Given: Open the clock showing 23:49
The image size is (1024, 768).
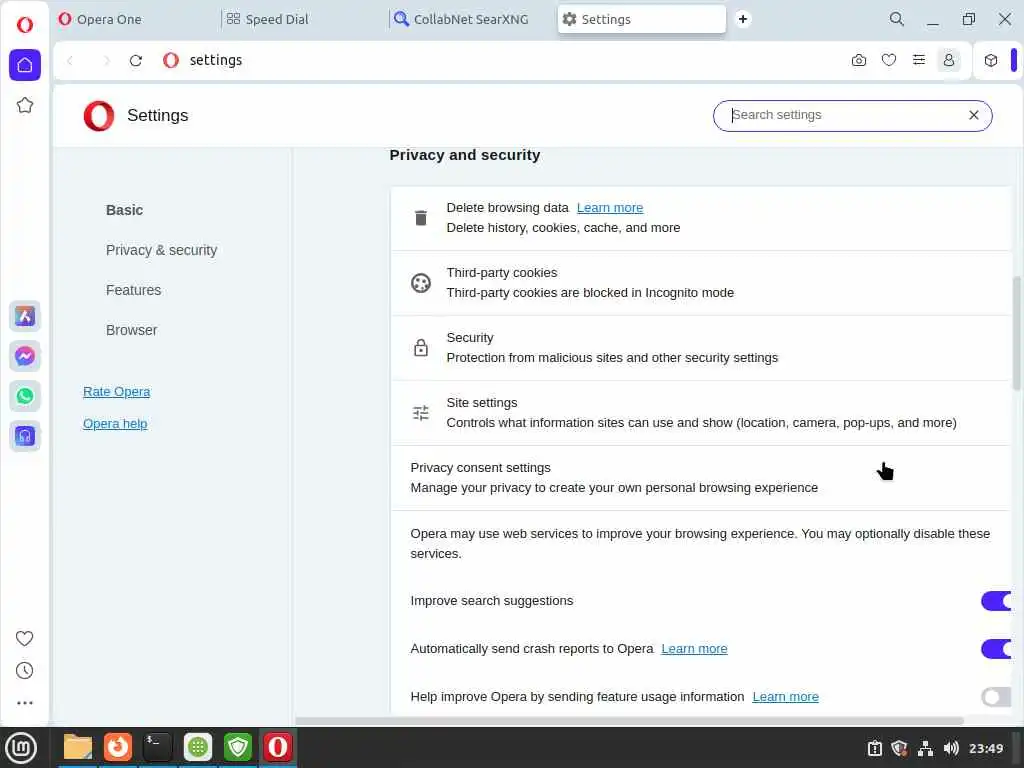Looking at the screenshot, I should [985, 748].
